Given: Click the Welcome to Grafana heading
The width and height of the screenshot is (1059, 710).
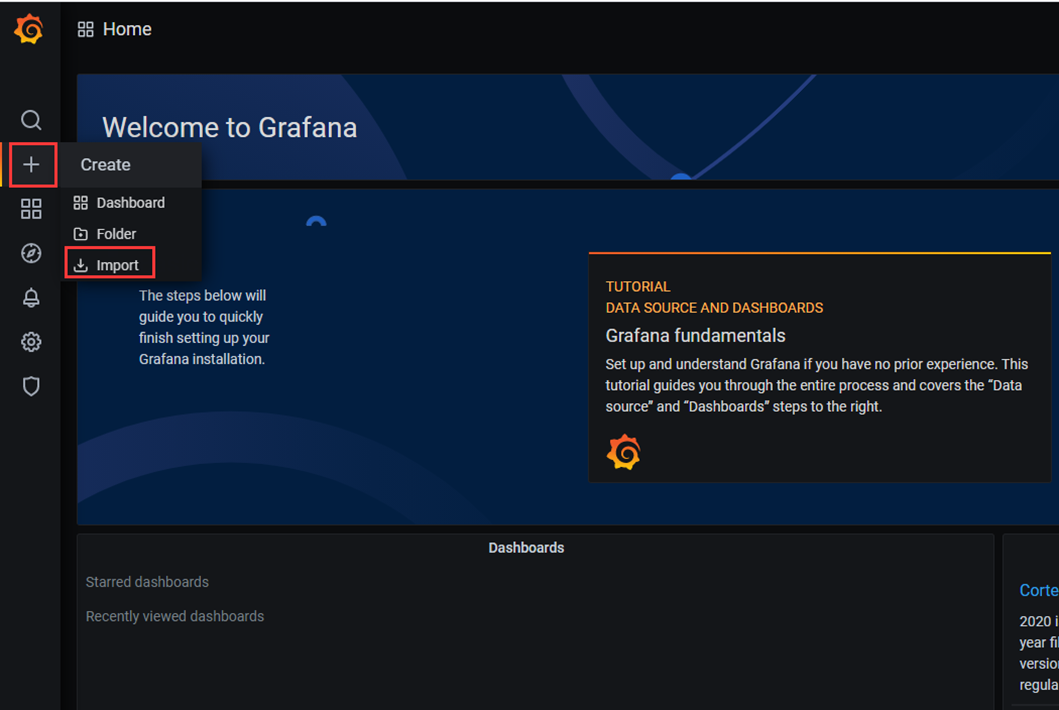Looking at the screenshot, I should (230, 128).
